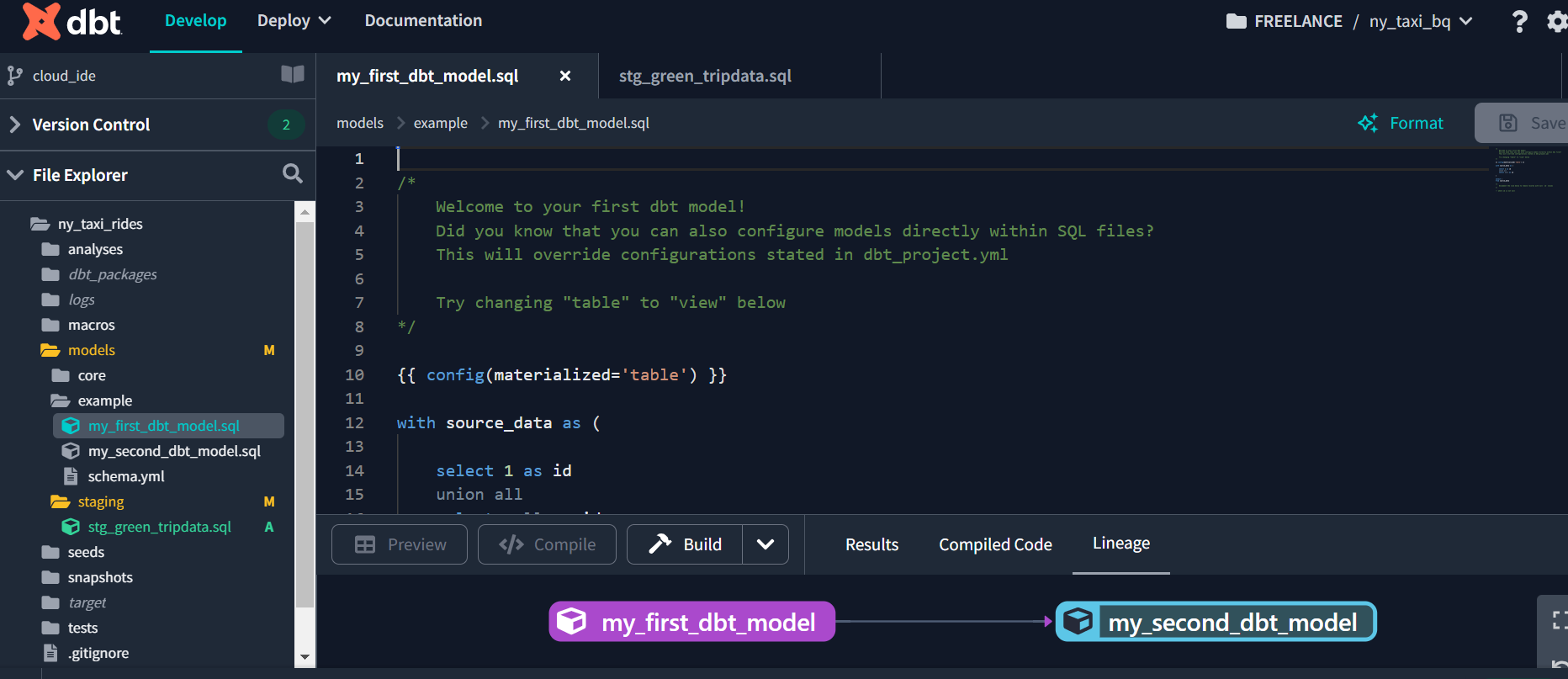Click the stg_green_tripdata.sql cube icon
Image resolution: width=1568 pixels, height=679 pixels.
pos(71,527)
